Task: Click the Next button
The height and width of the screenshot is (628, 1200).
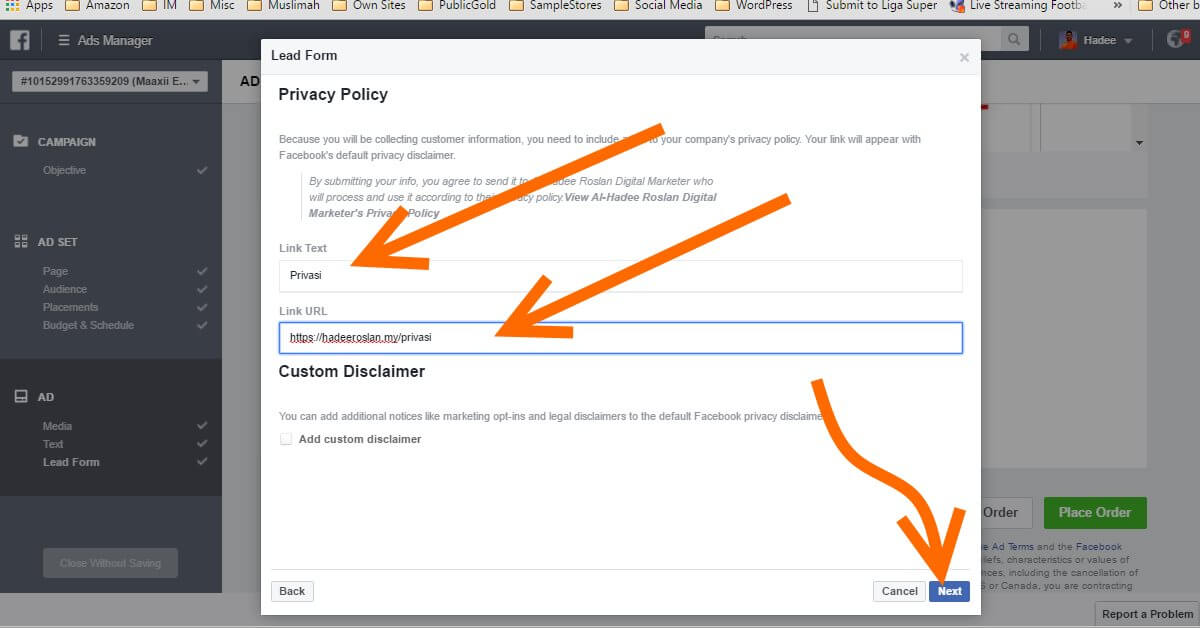Action: click(x=949, y=591)
